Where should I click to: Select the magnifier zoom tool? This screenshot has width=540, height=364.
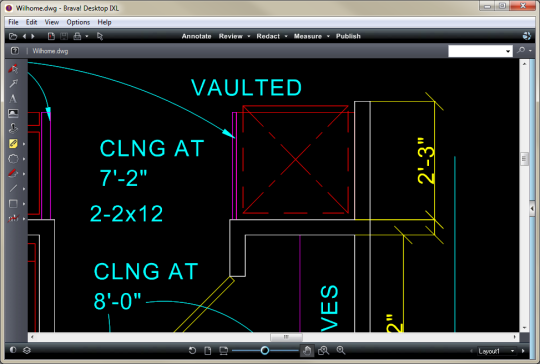pyautogui.click(x=341, y=351)
